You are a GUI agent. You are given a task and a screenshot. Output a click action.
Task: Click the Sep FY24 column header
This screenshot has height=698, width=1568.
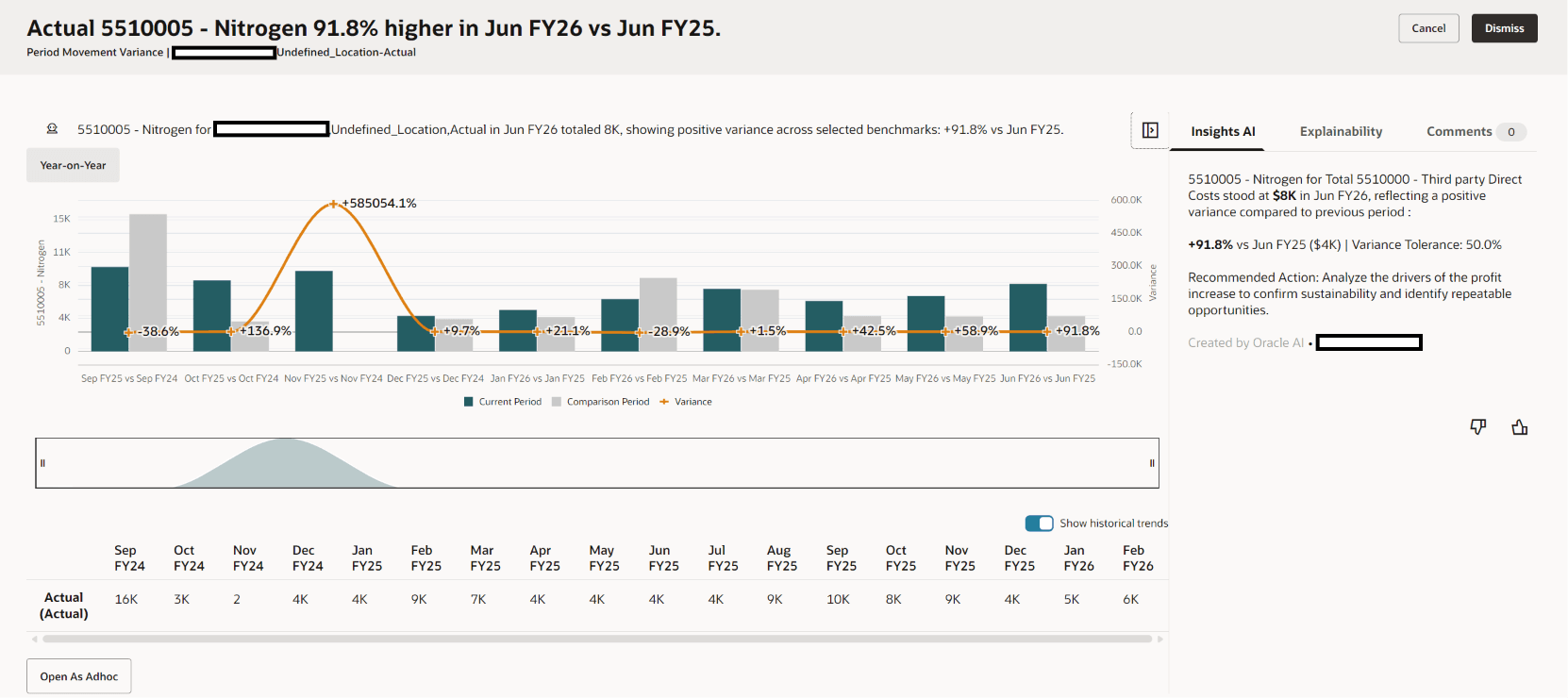coord(129,558)
